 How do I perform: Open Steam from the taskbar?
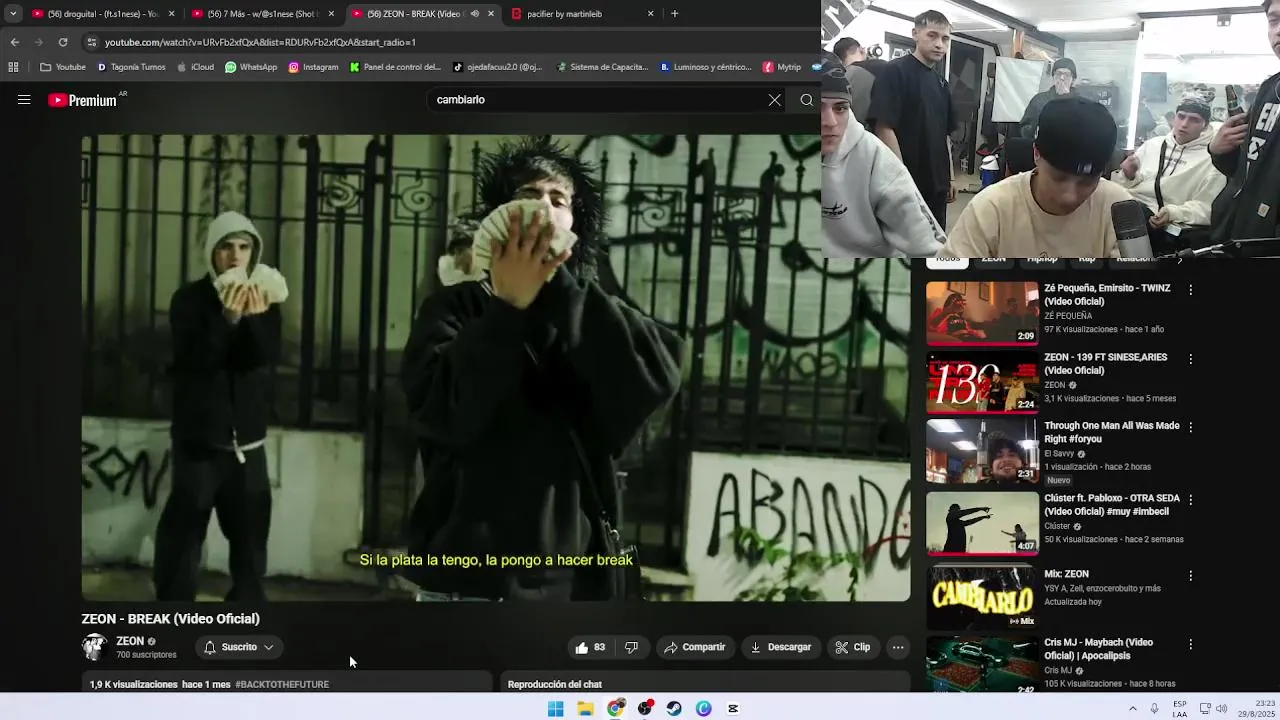674,708
